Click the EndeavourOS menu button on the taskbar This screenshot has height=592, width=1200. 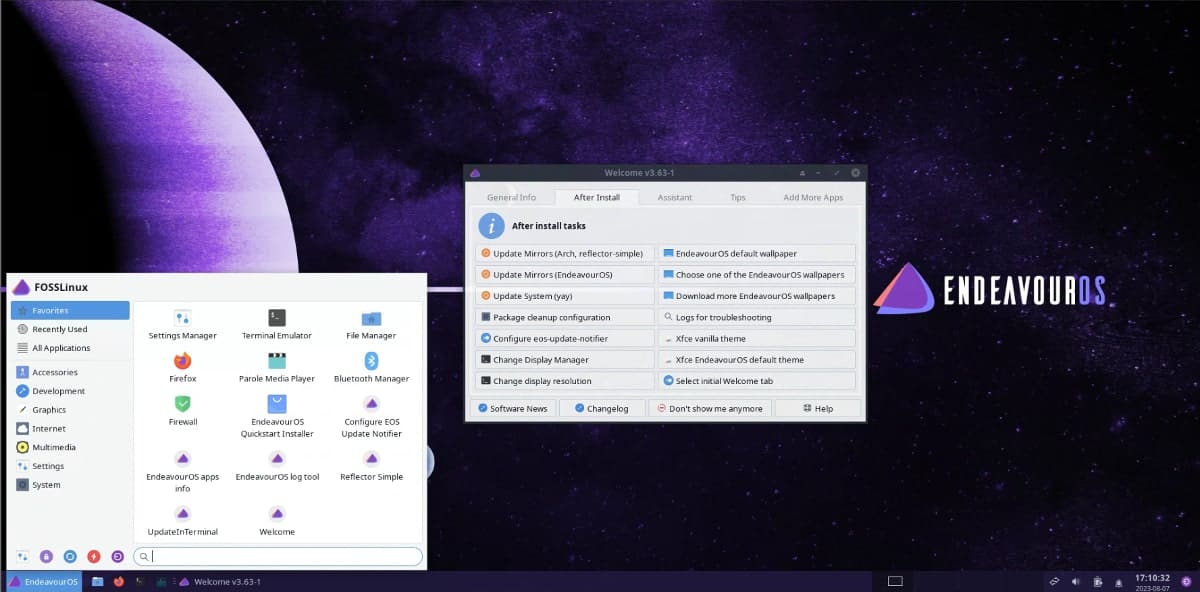44,581
